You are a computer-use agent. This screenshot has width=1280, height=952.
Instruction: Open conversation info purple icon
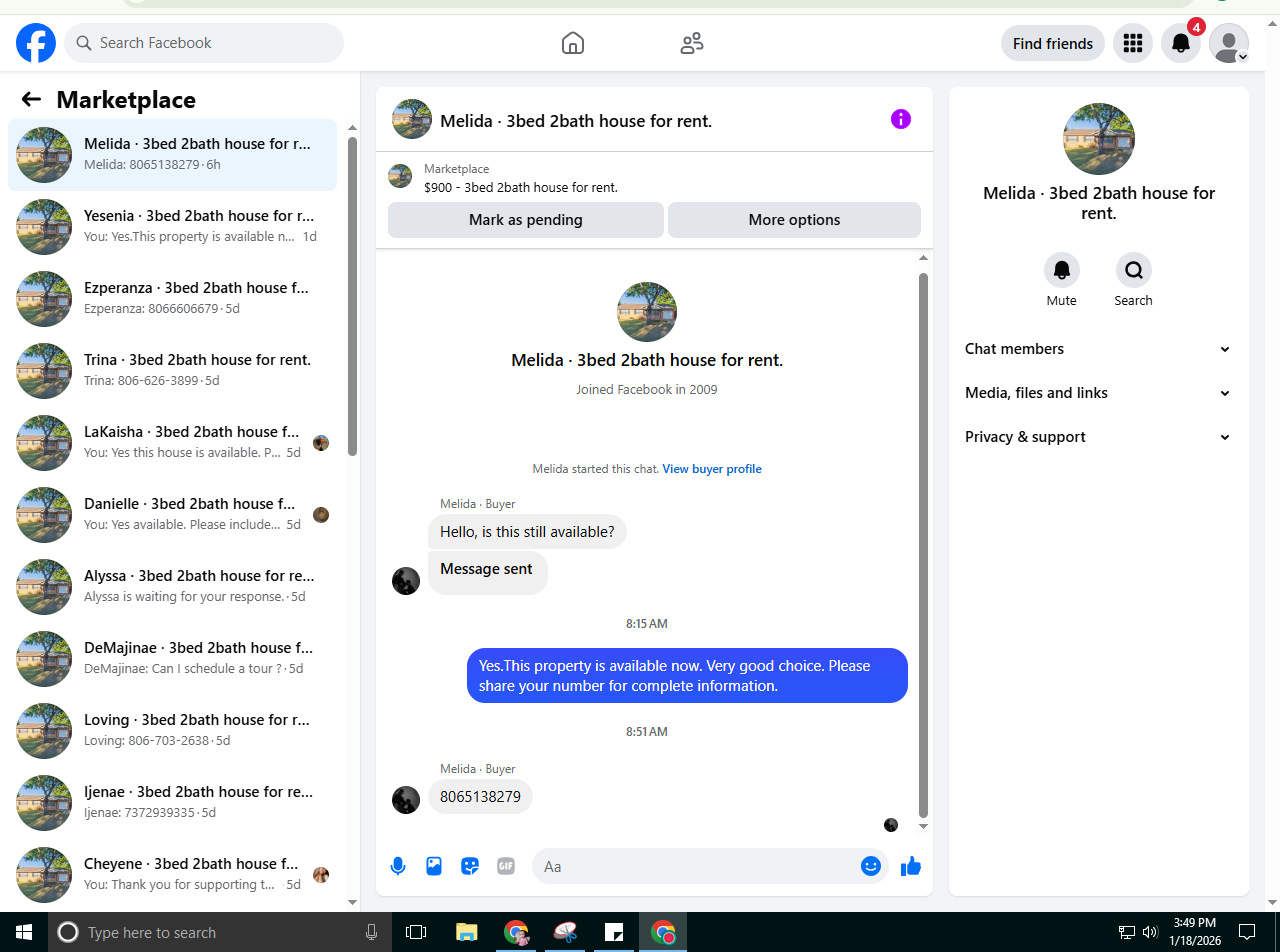[x=901, y=119]
